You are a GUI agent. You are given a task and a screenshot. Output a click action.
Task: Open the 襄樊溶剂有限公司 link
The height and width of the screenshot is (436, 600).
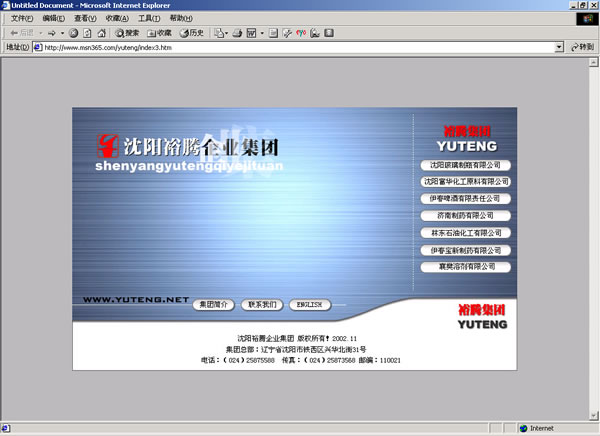(466, 267)
